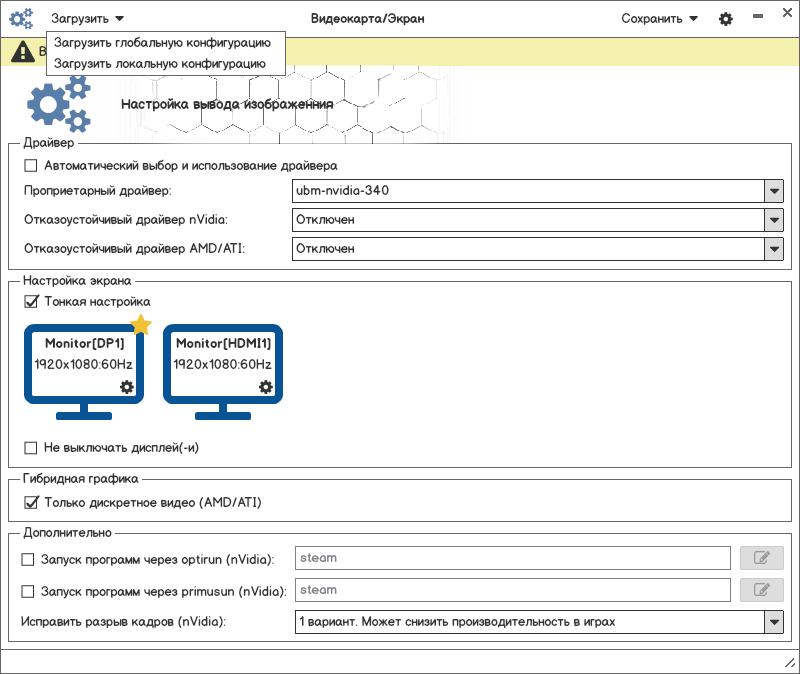Click primusrun steam input field
Image resolution: width=800 pixels, height=674 pixels.
coord(513,590)
